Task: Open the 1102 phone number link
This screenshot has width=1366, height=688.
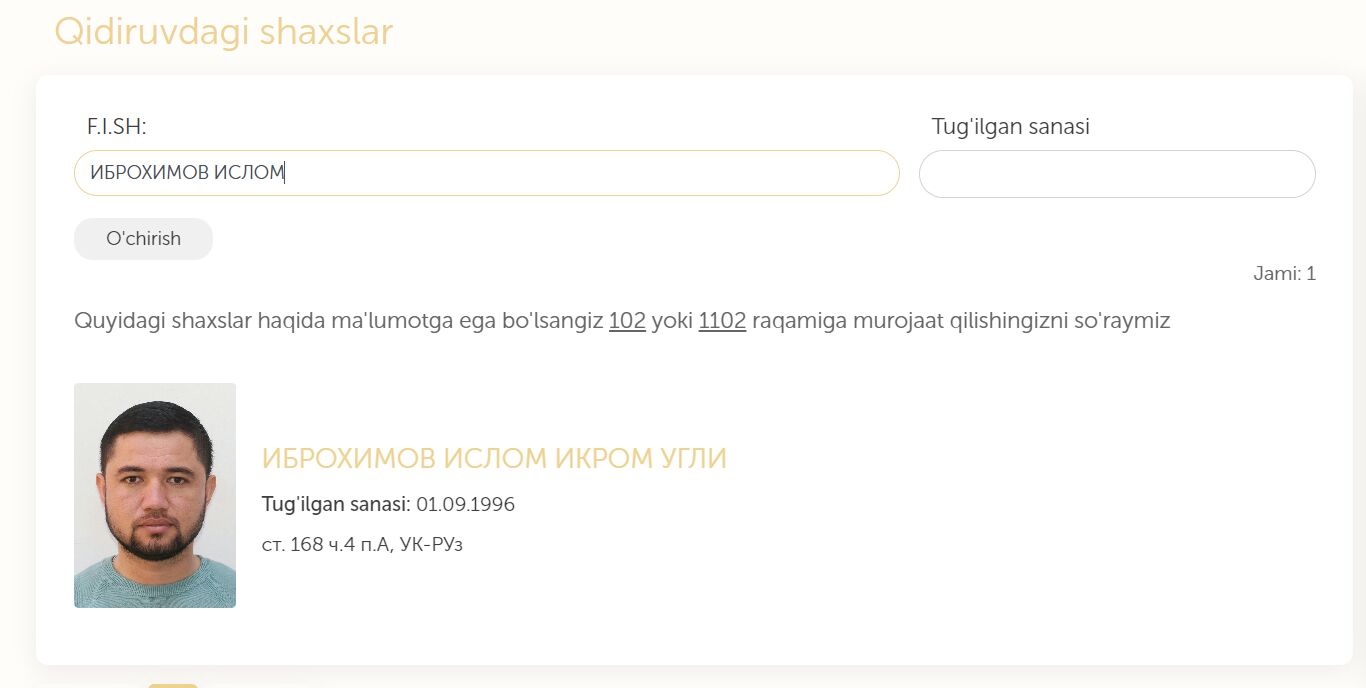Action: 722,322
